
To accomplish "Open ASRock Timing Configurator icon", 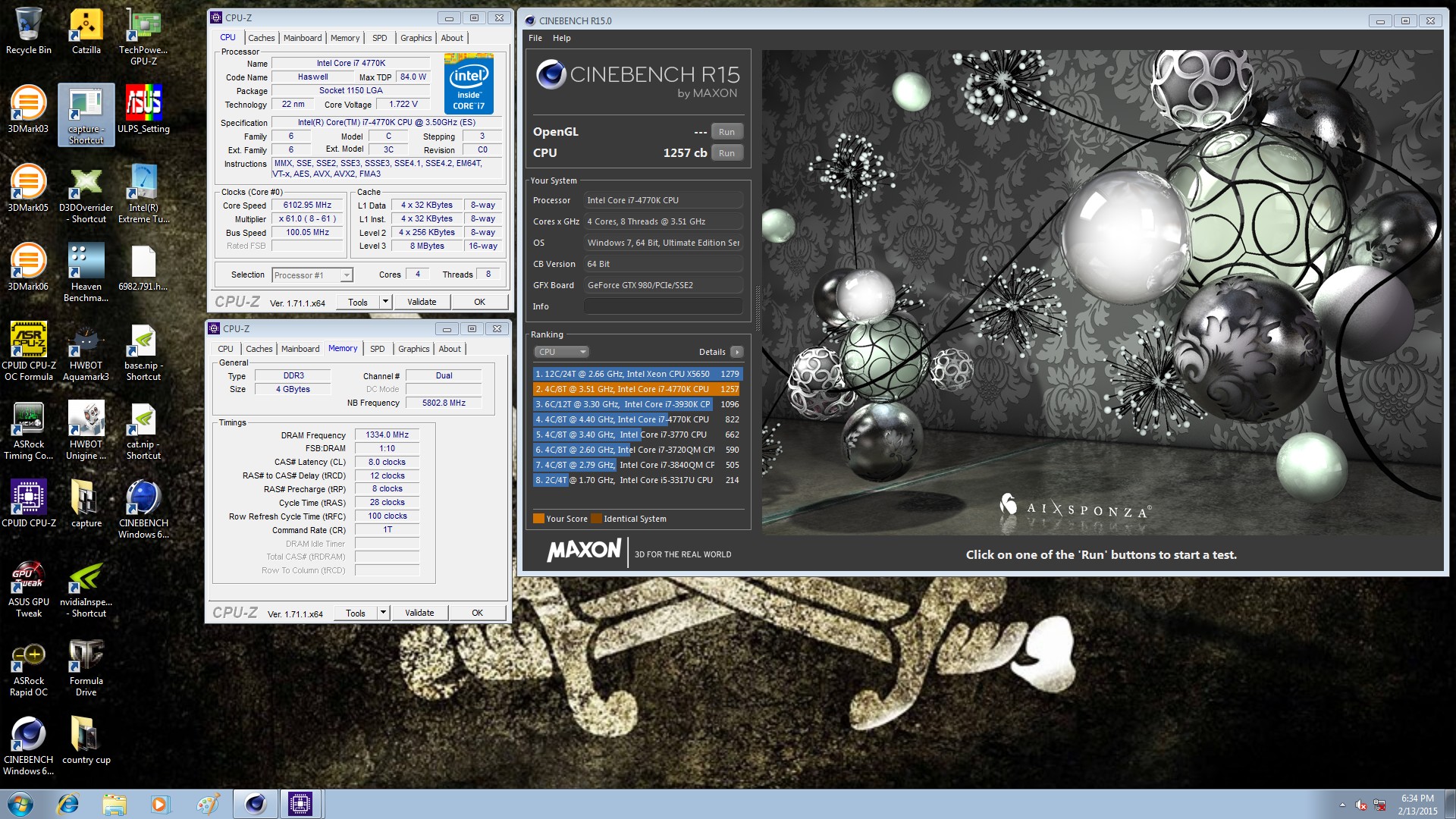I will (x=29, y=431).
